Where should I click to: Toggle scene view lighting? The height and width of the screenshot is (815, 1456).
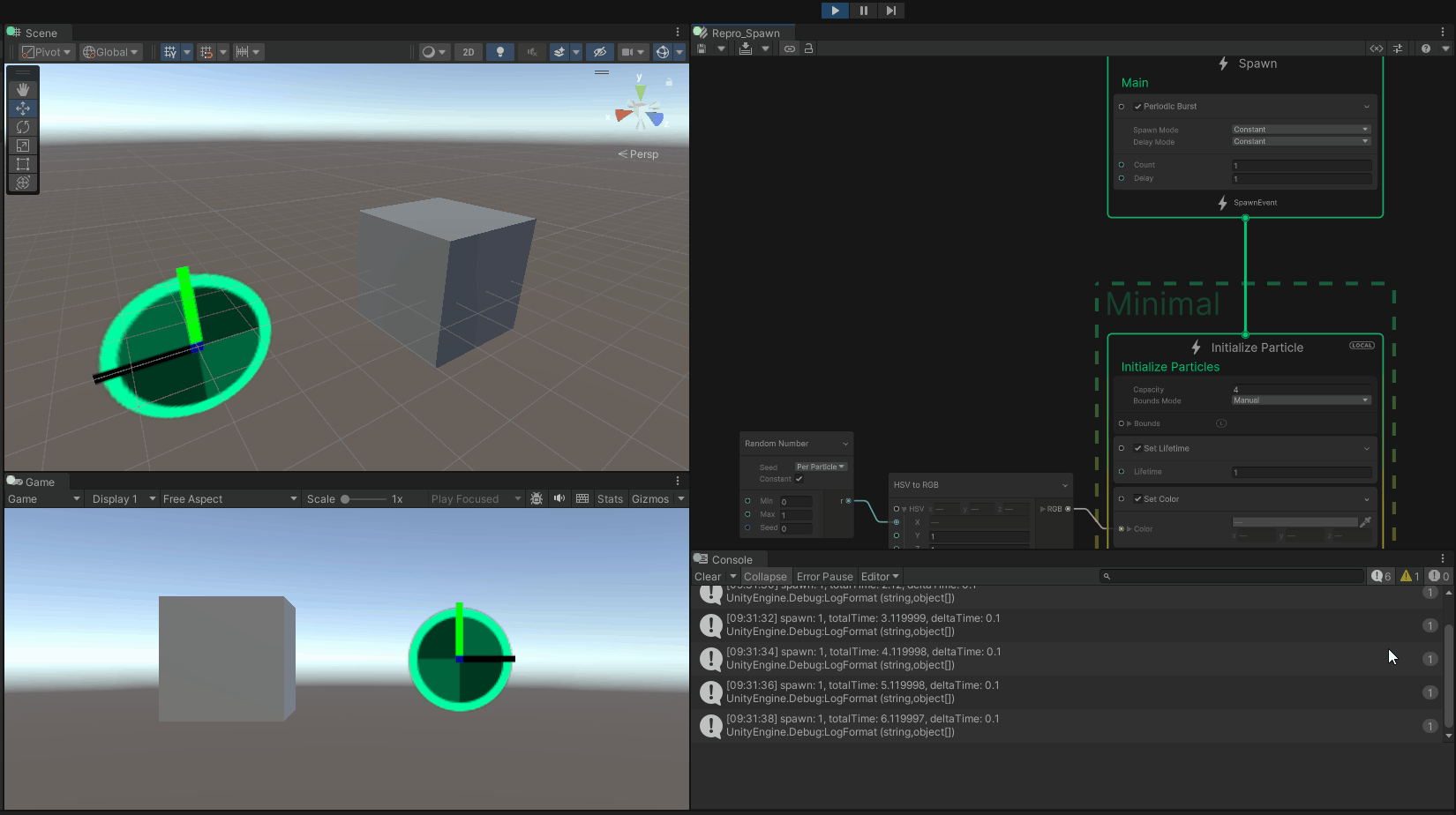[x=500, y=51]
